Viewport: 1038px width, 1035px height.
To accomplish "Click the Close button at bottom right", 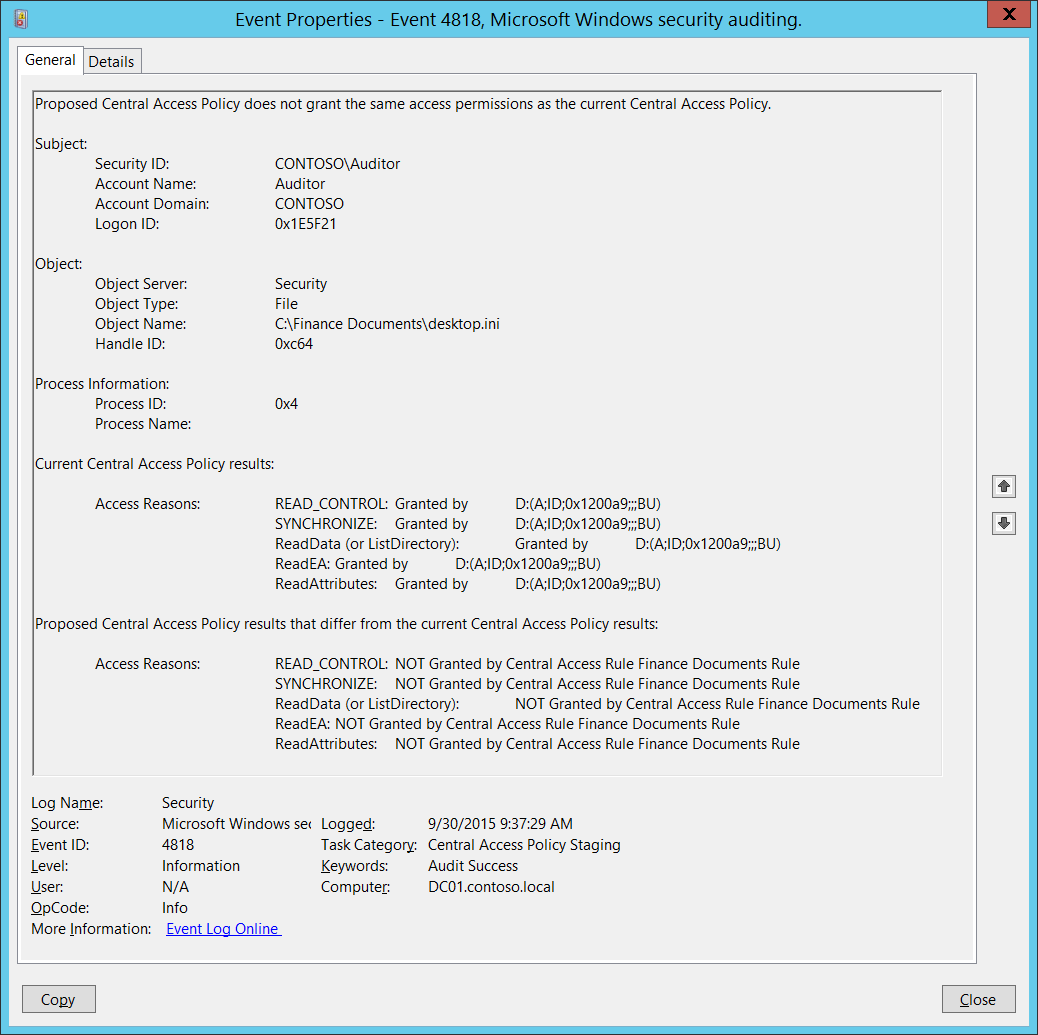I will pyautogui.click(x=977, y=999).
